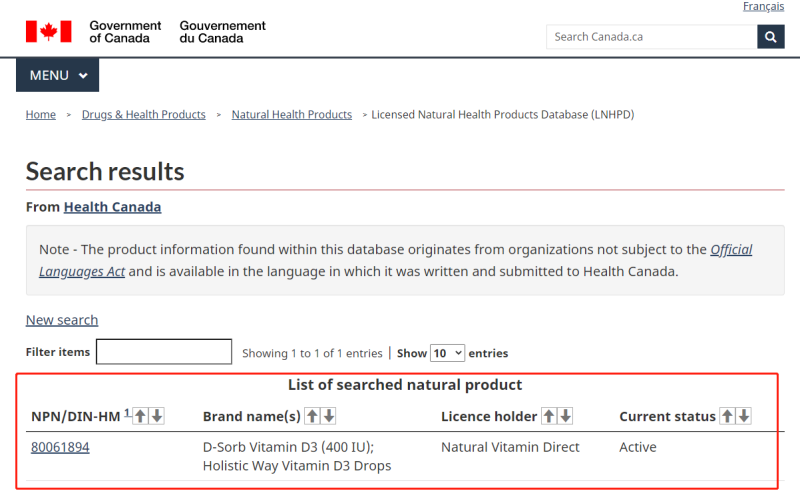
Task: Sort NPN/DIN-HM column ascending
Action: (140, 416)
